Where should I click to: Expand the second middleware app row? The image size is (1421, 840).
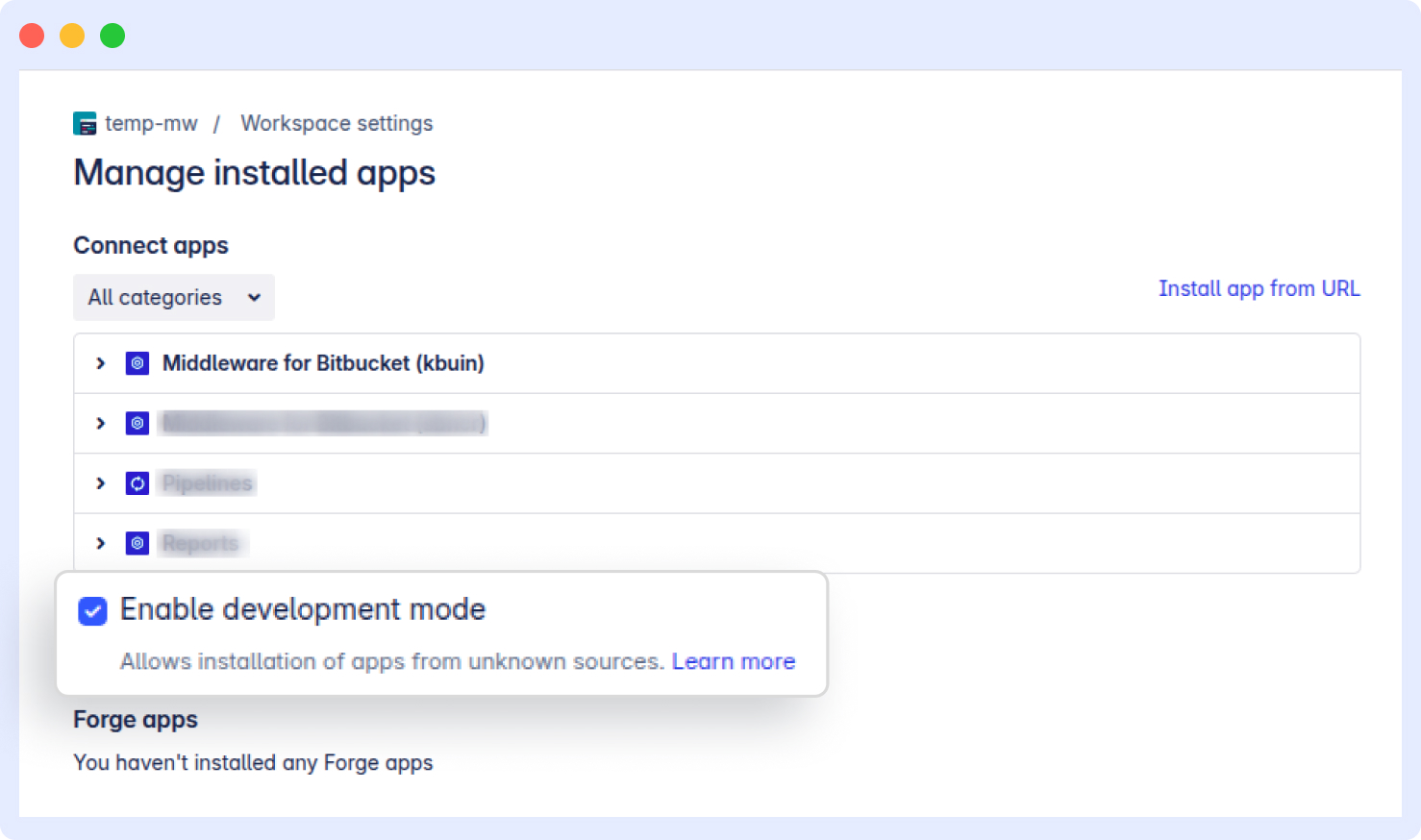[101, 423]
